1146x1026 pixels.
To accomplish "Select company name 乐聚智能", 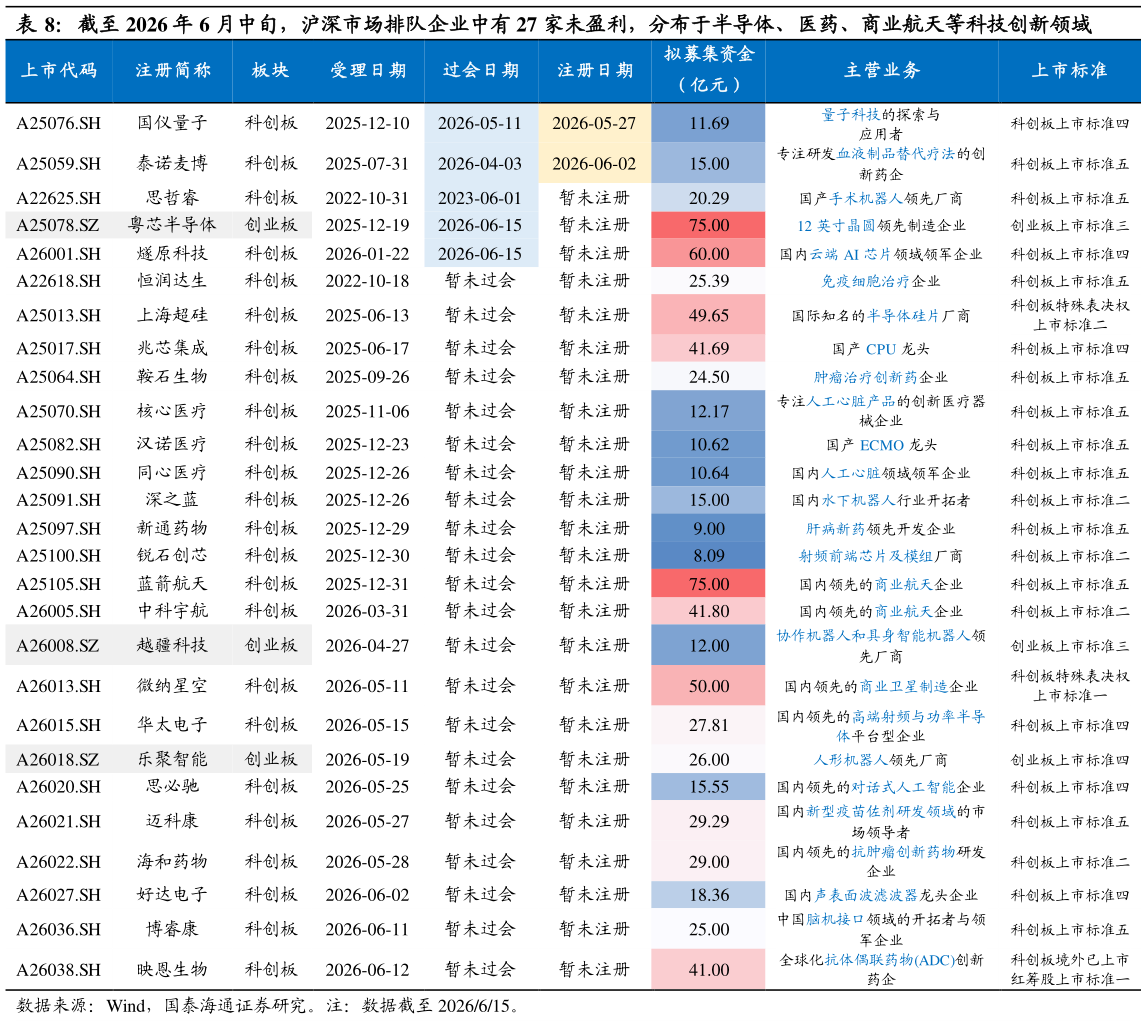I will 172,760.
